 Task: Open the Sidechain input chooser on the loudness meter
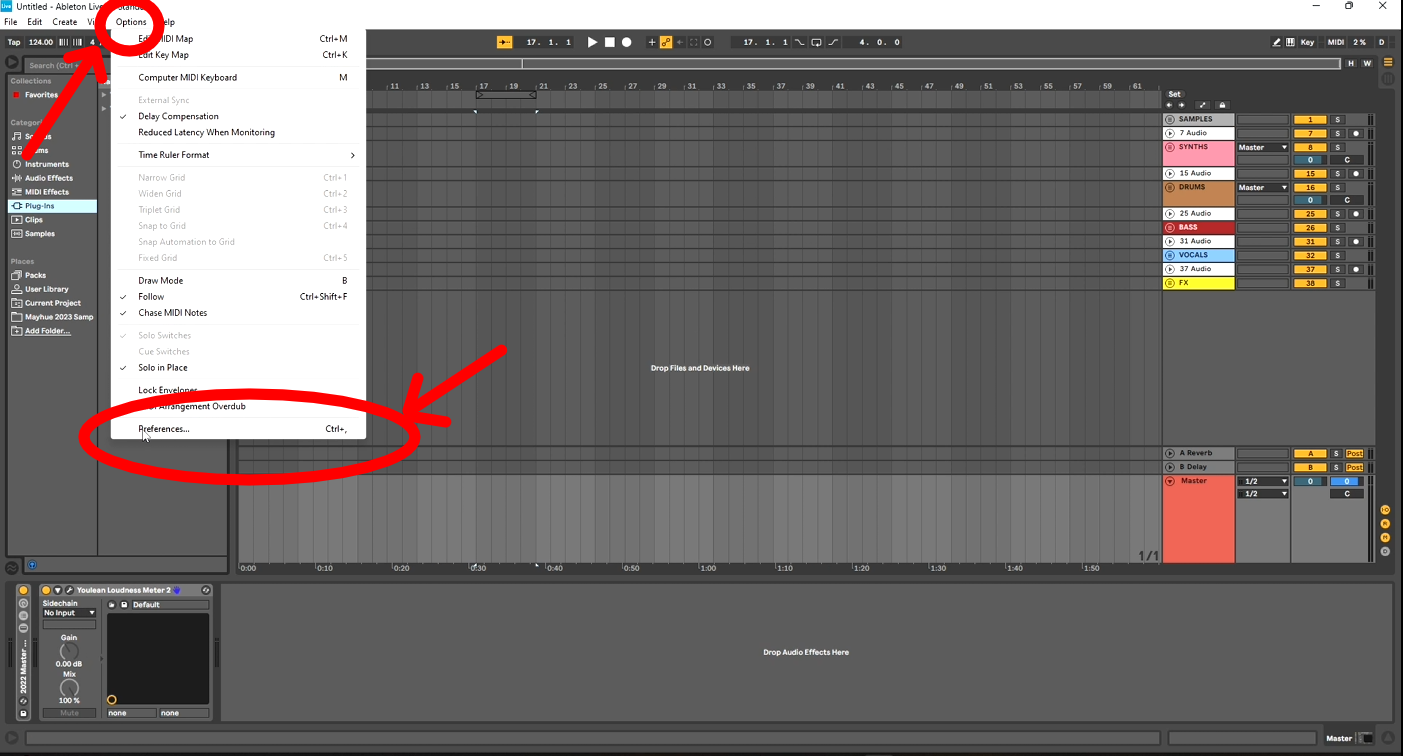[68, 612]
